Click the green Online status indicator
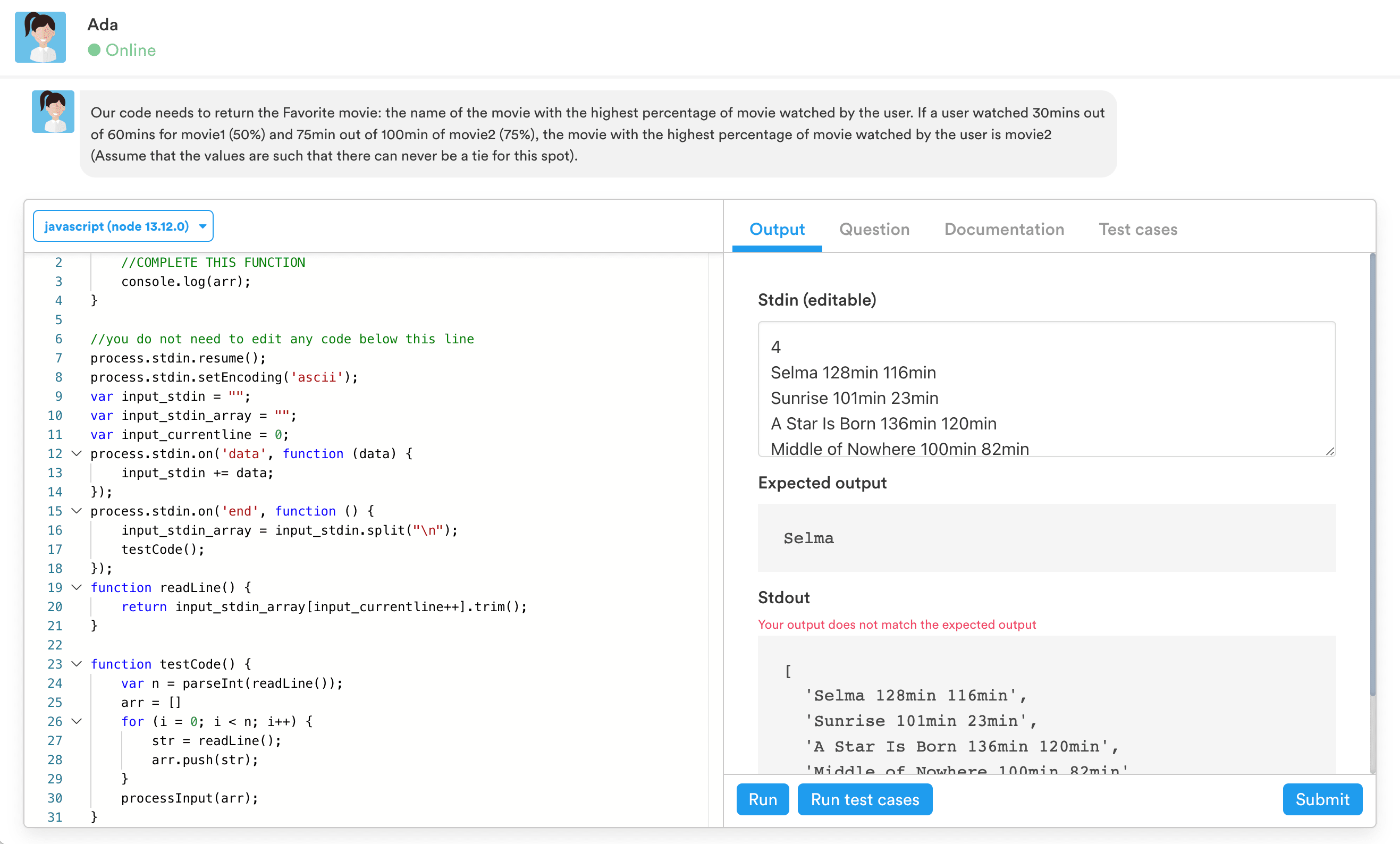This screenshot has height=844, width=1400. click(95, 50)
